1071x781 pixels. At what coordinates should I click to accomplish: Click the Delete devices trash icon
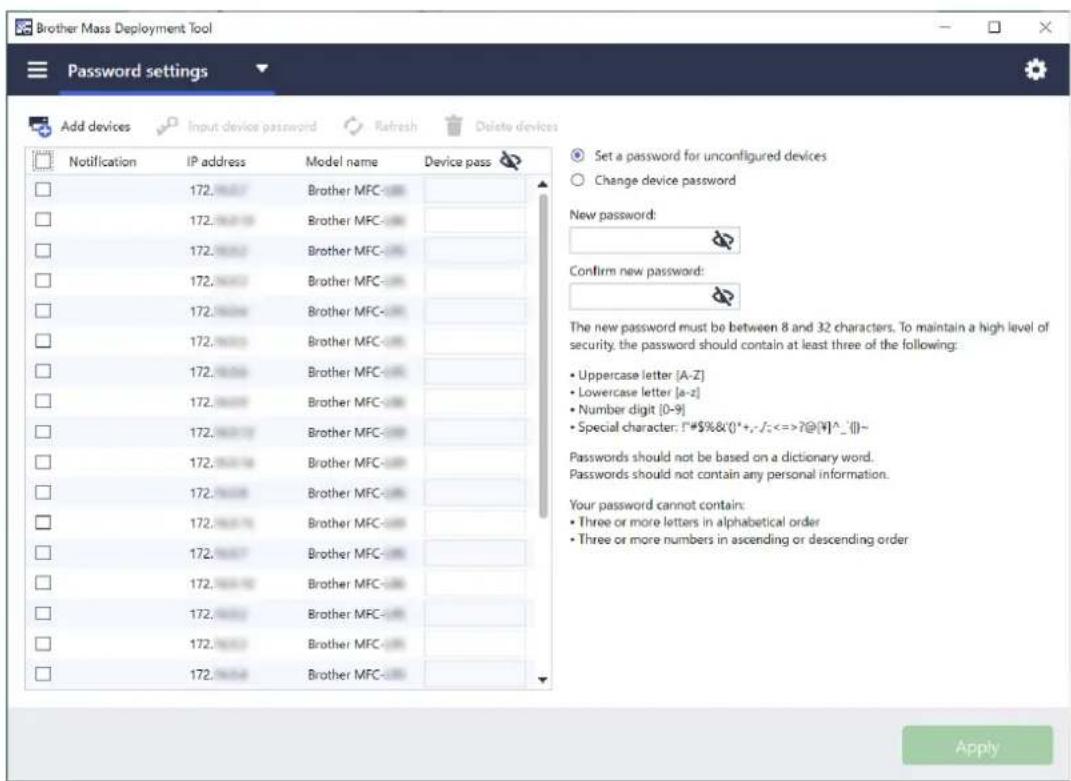pos(454,126)
